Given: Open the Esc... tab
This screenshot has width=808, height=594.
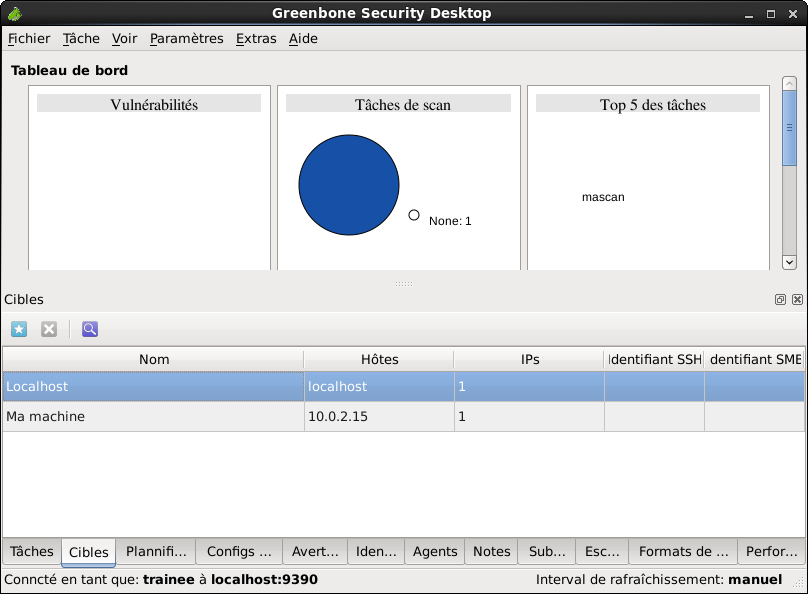Looking at the screenshot, I should click(x=602, y=552).
